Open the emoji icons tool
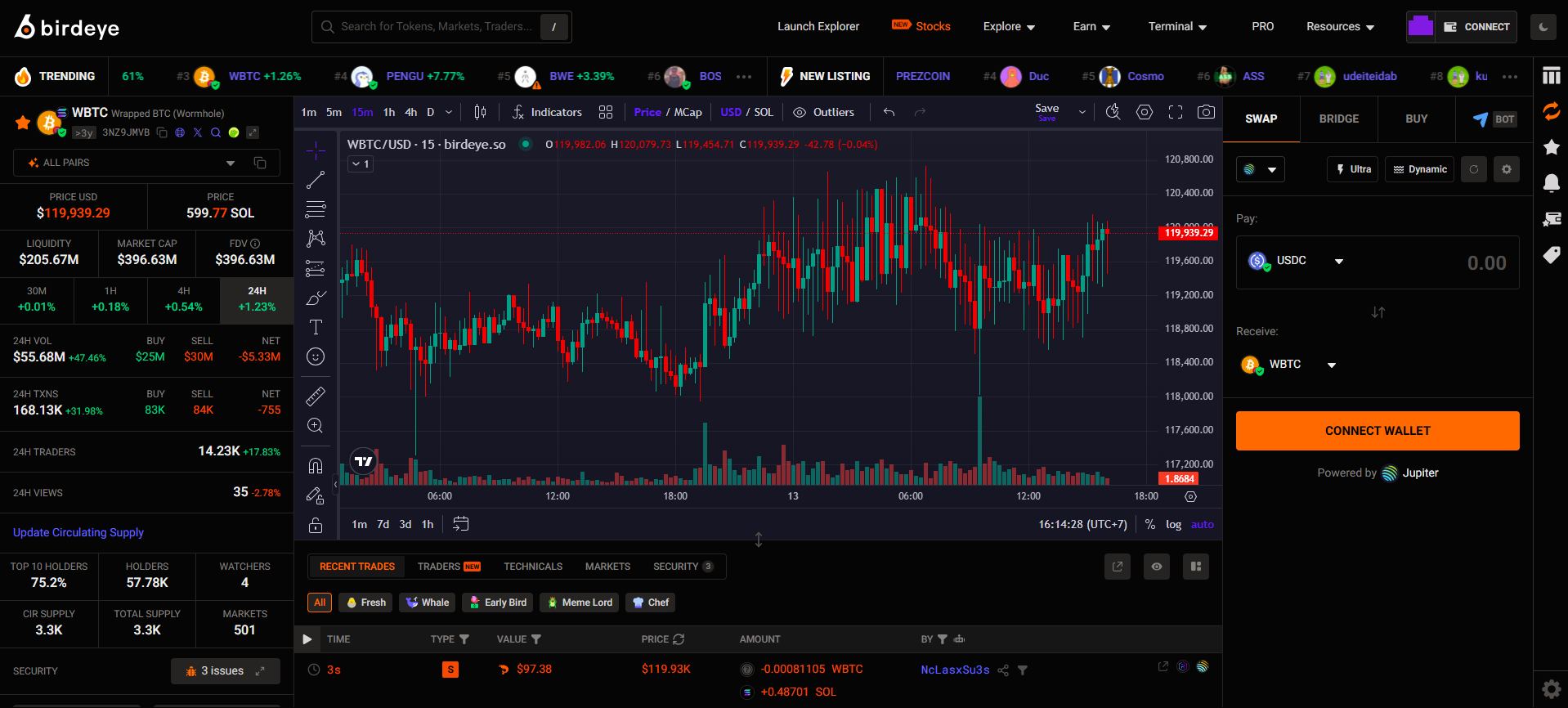Screen dimensions: 1568x708 (x=316, y=356)
